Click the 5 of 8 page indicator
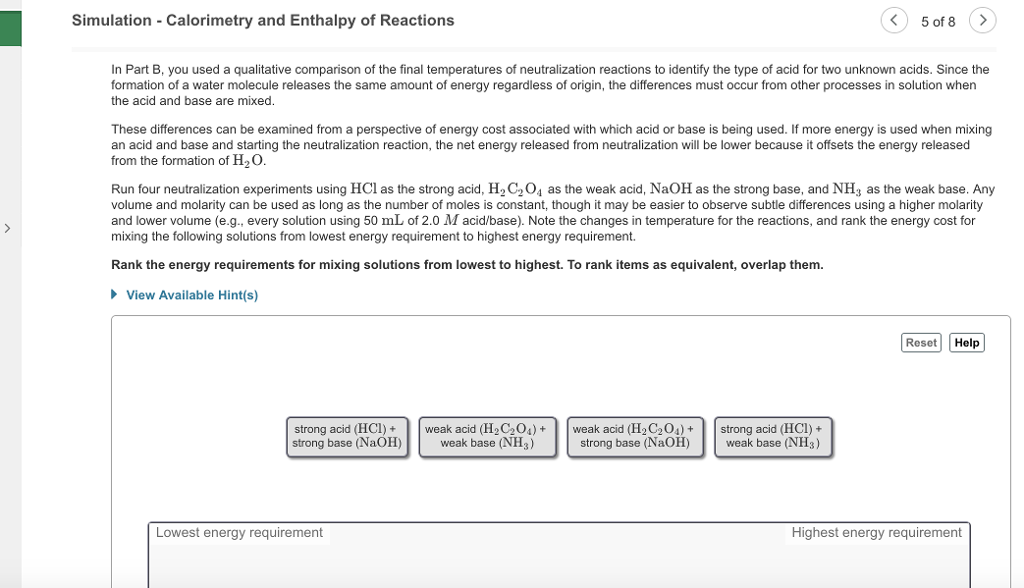 938,19
